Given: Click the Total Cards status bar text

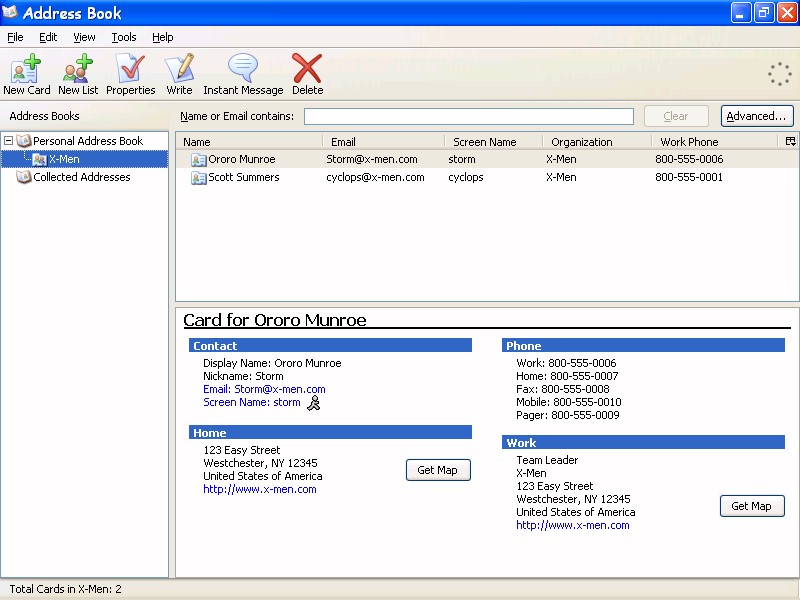Looking at the screenshot, I should coord(65,589).
